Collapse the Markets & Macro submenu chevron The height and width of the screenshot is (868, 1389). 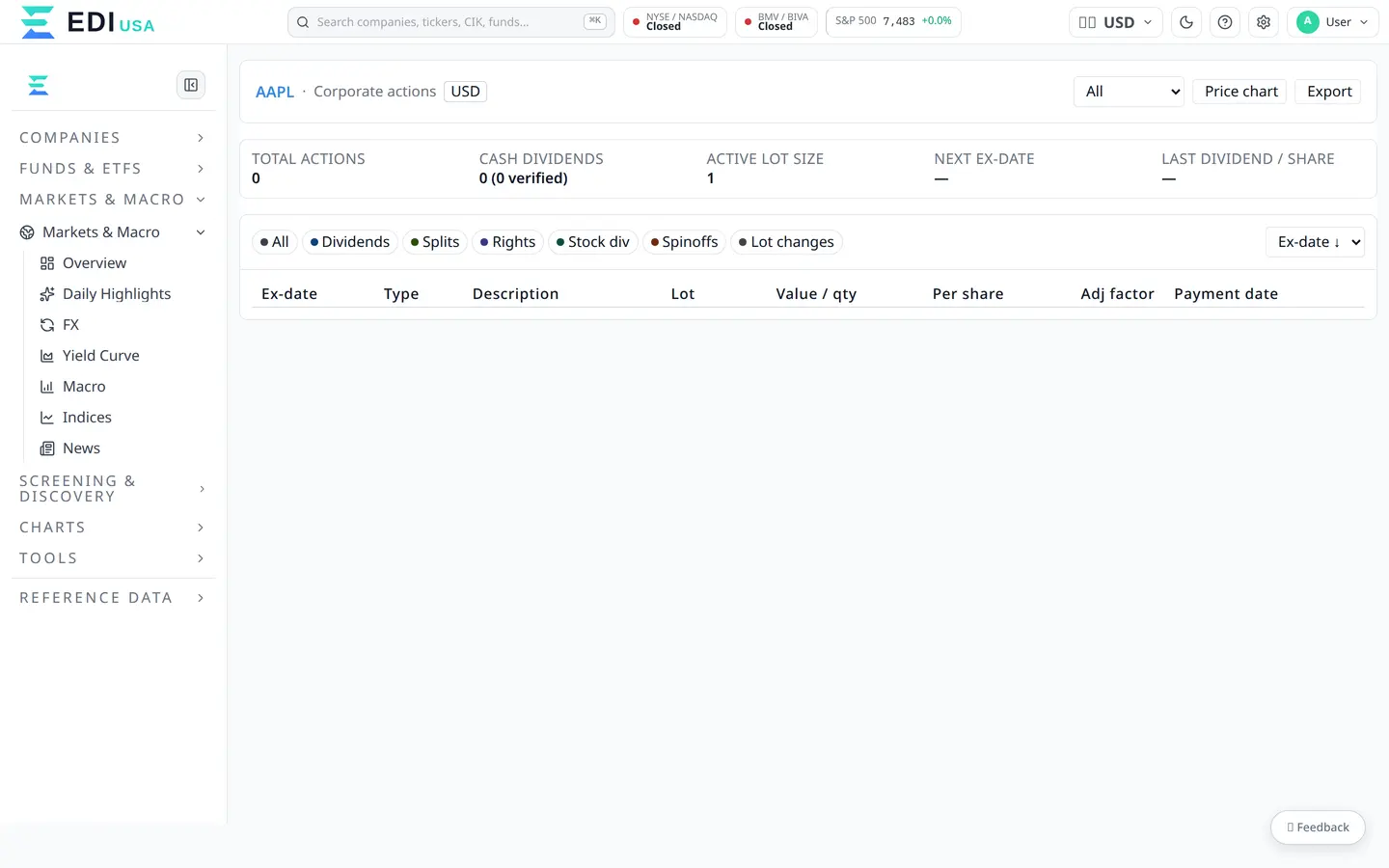(201, 232)
